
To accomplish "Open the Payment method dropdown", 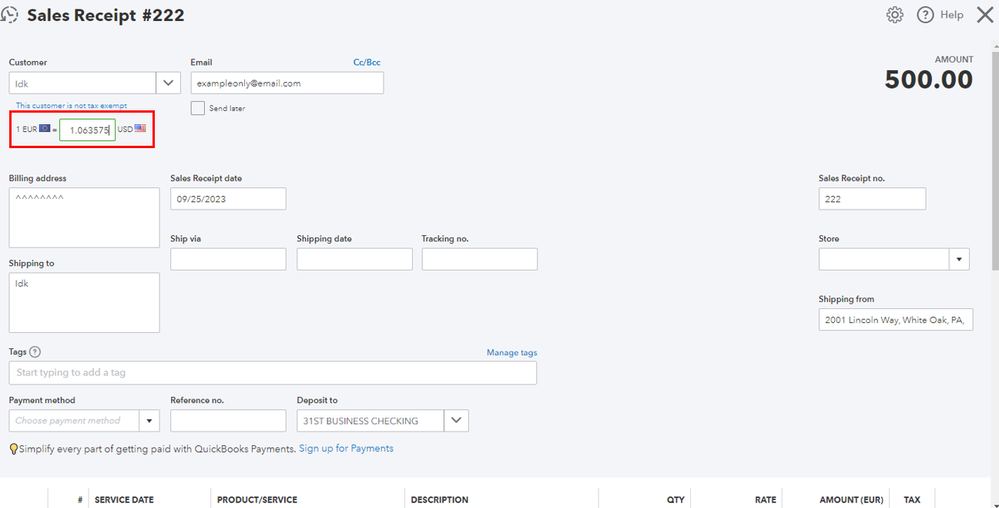I will click(150, 421).
